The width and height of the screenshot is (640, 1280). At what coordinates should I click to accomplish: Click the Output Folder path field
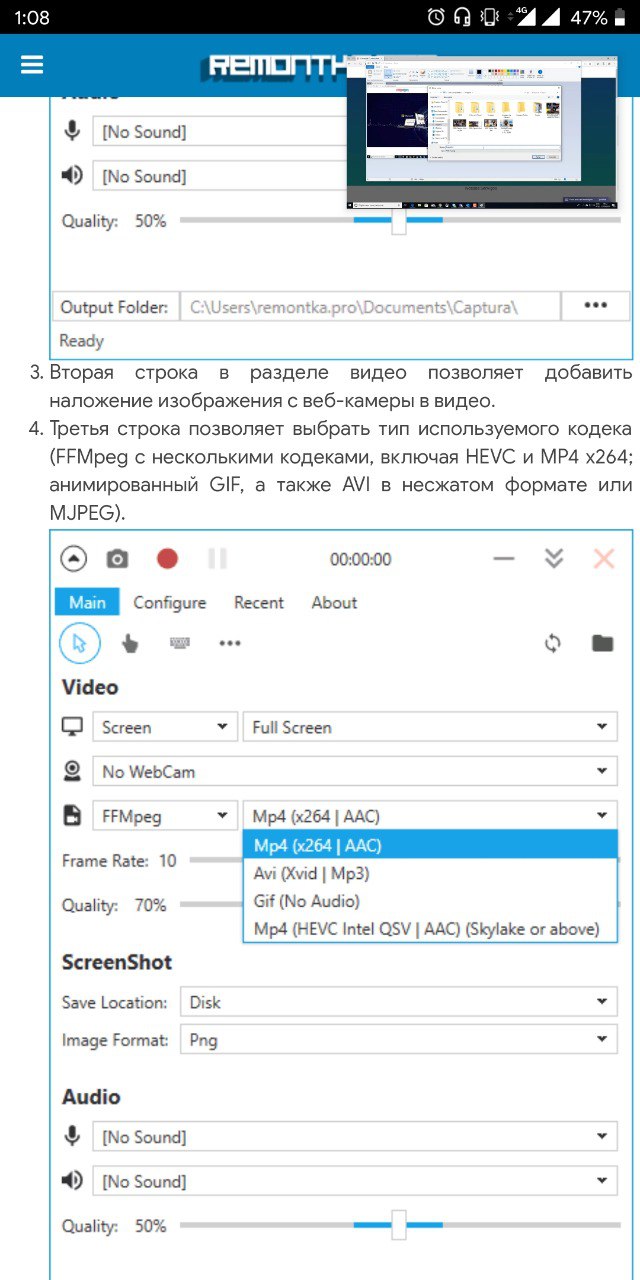[x=370, y=307]
